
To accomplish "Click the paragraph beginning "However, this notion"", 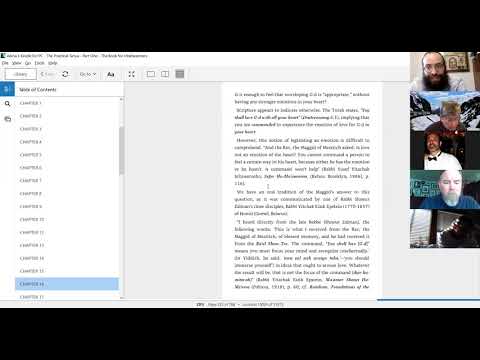I will click(x=302, y=162).
